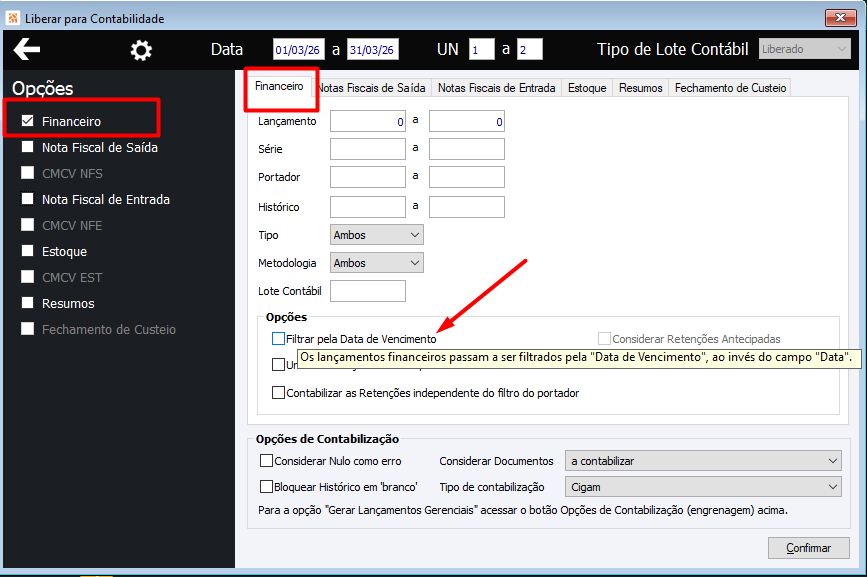Open the Fechamento de Custeio tab
867x577 pixels.
coord(730,88)
